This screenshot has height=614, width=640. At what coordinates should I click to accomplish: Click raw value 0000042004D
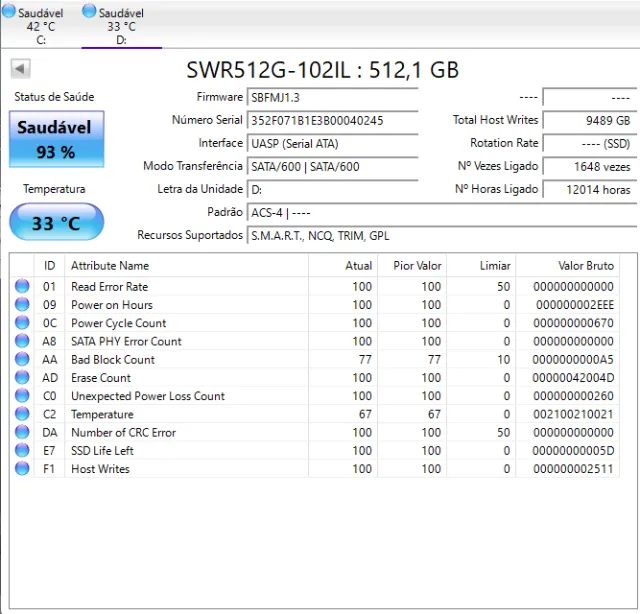click(573, 378)
